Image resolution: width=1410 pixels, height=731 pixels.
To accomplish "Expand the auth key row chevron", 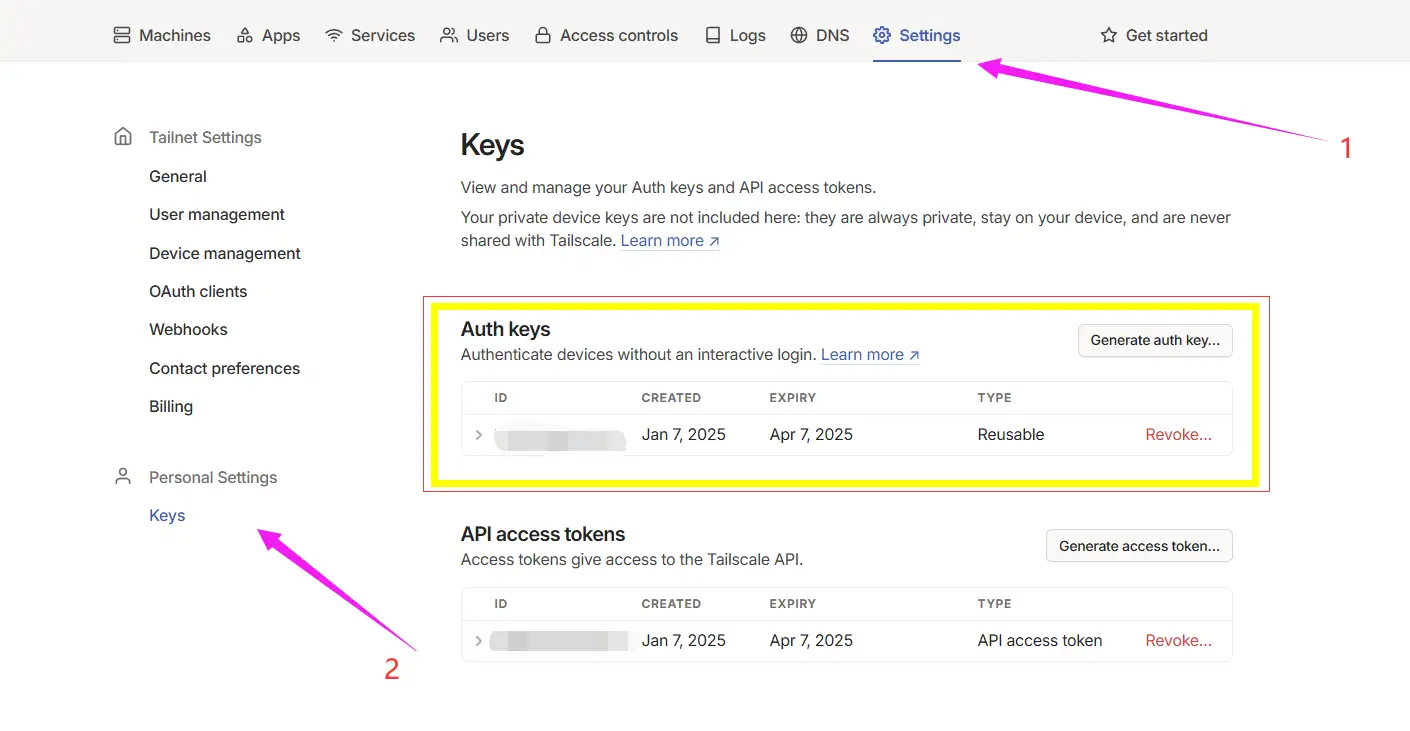I will pos(479,435).
